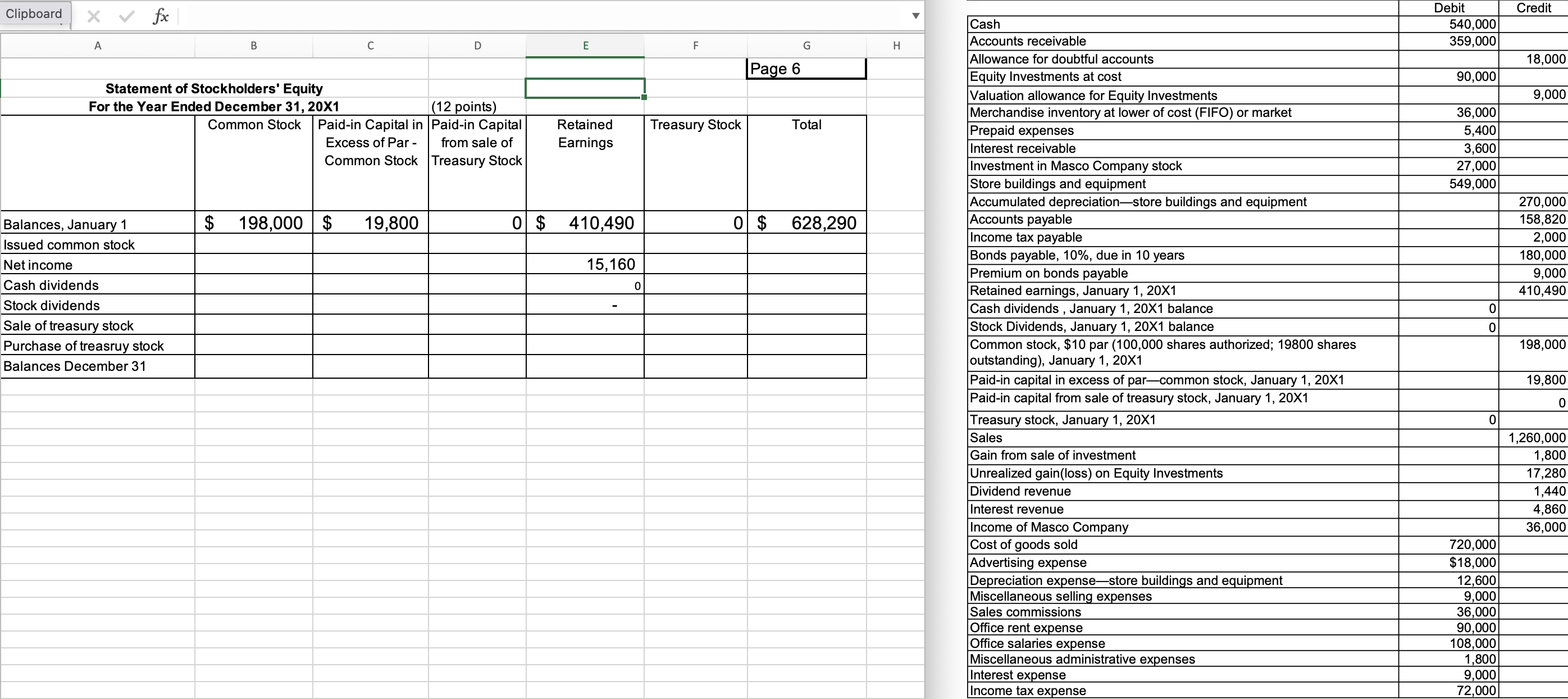
Task: Select the Treasury Stock column heading cell
Action: coord(695,125)
